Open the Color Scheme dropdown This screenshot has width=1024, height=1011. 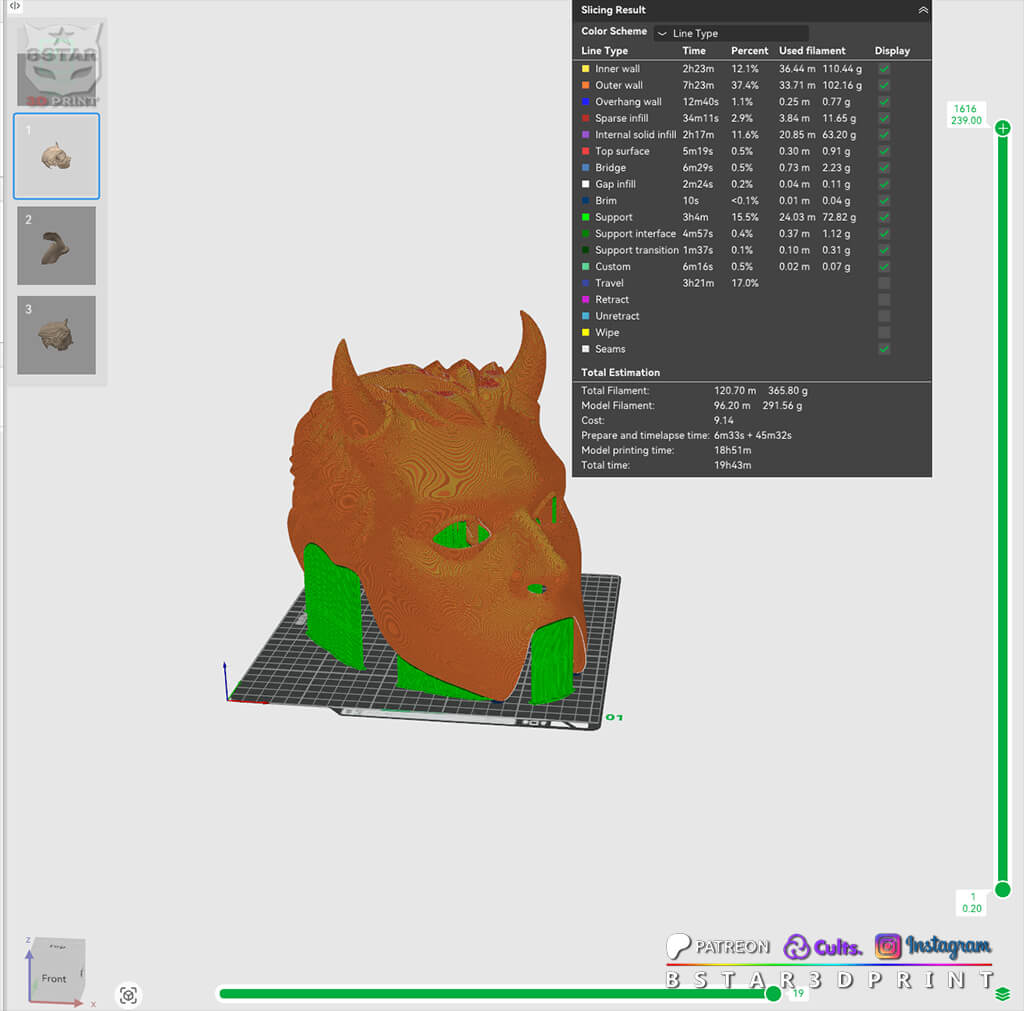pos(731,33)
